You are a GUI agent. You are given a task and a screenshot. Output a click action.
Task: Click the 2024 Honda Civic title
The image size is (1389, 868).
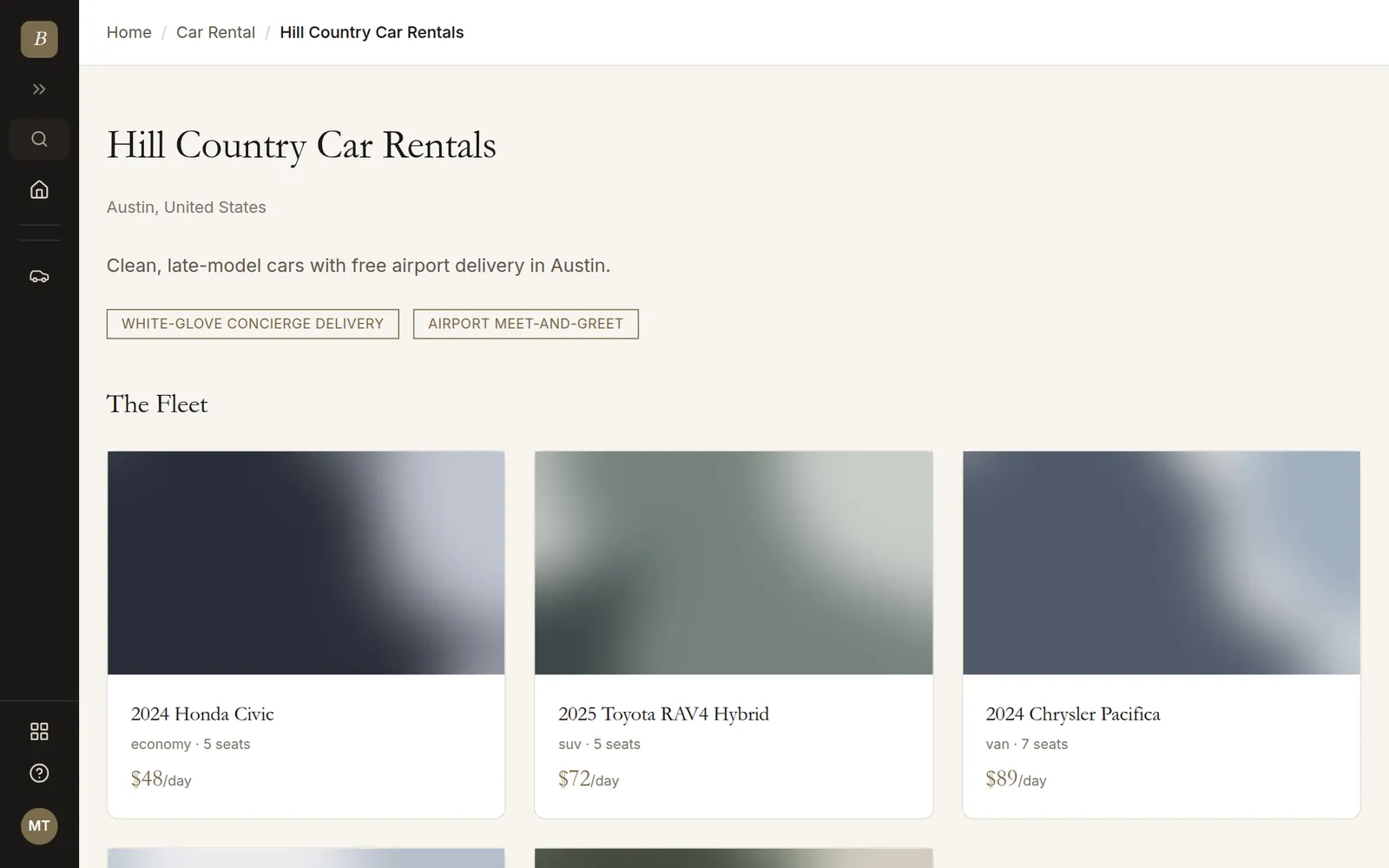pyautogui.click(x=202, y=714)
